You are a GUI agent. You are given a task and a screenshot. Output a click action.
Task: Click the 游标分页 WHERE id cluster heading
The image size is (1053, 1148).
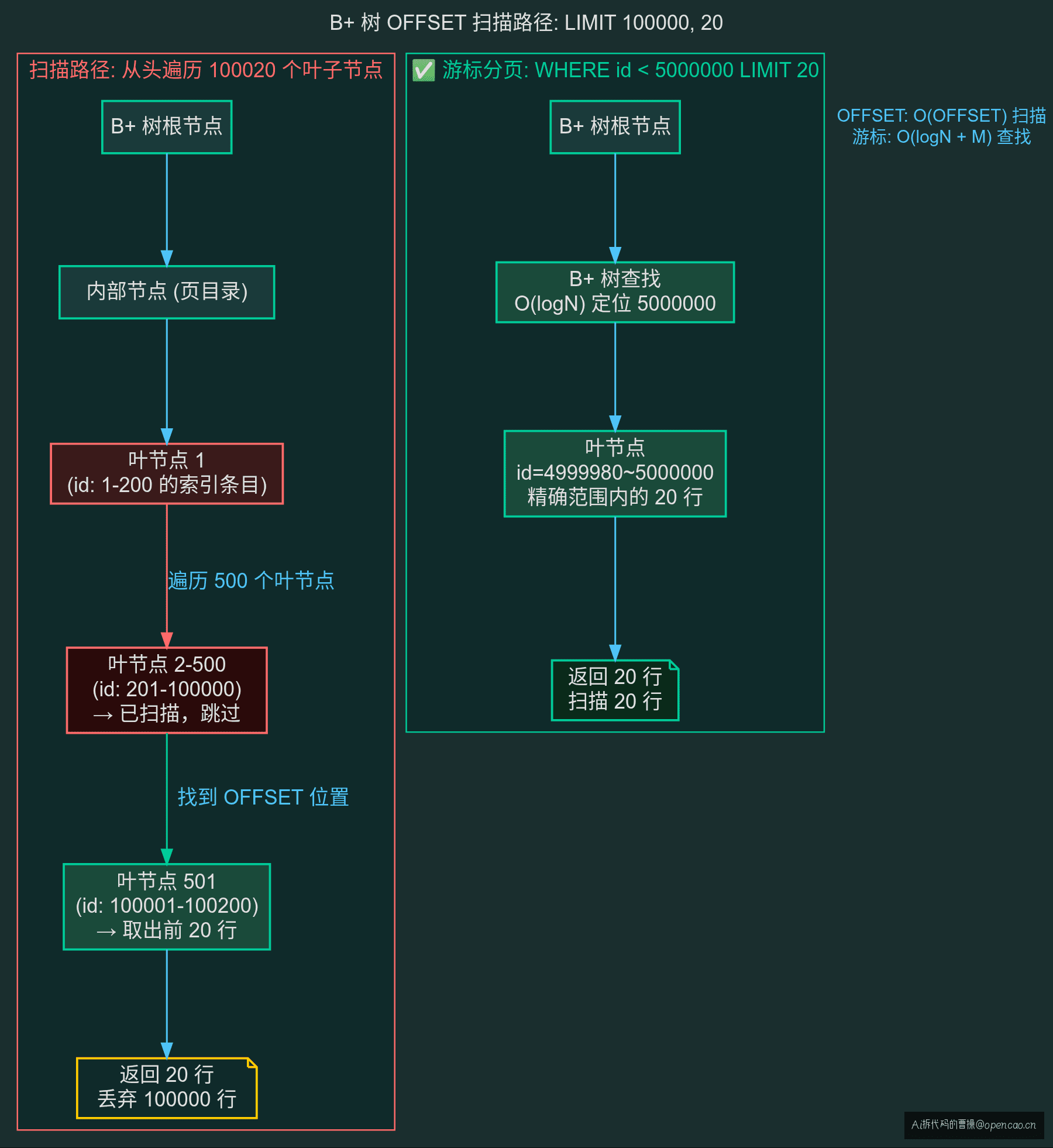[x=631, y=70]
